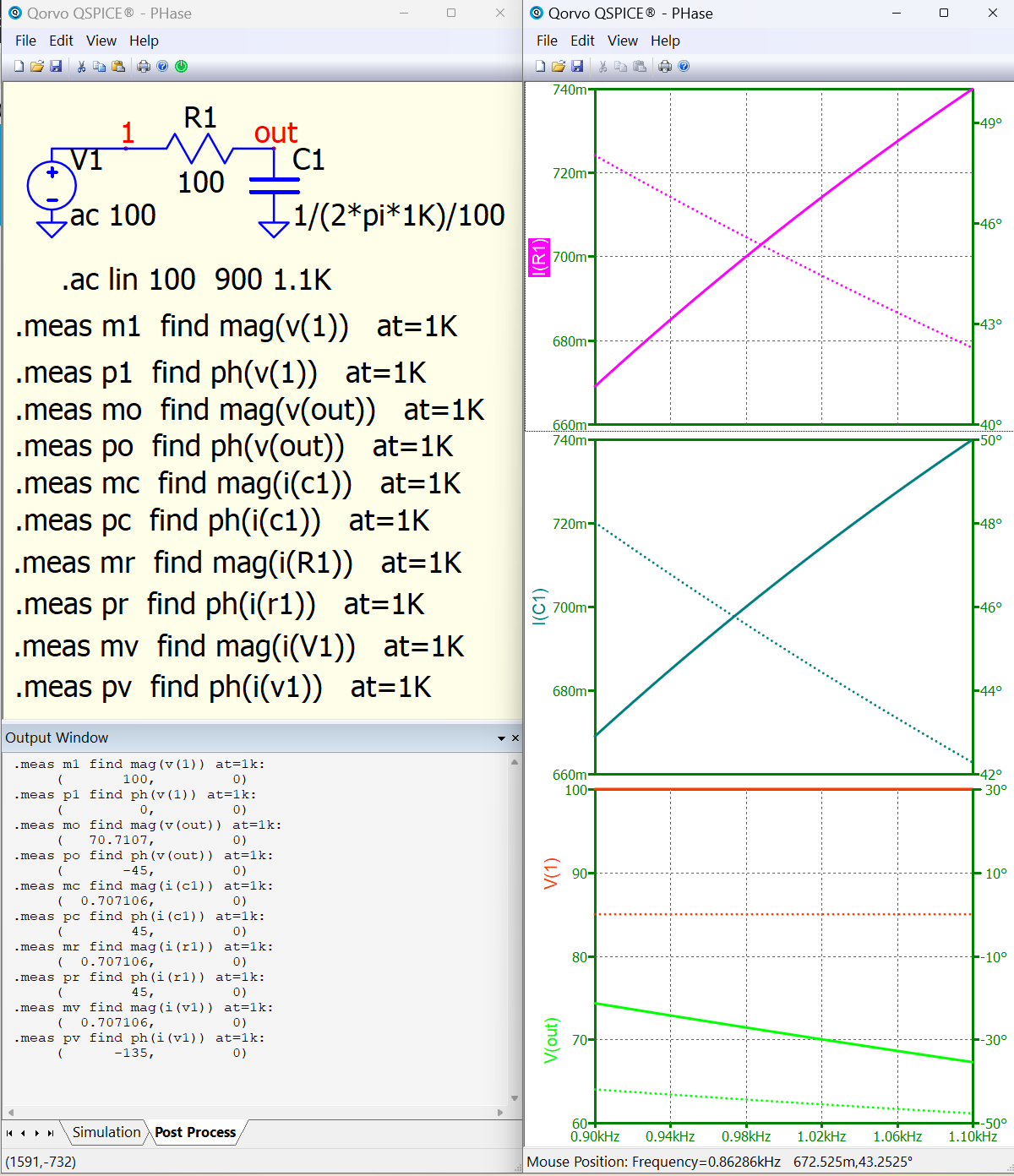Screen dimensions: 1014x1176
Task: Click the red '1' node label in the schematic
Action: coord(128,133)
